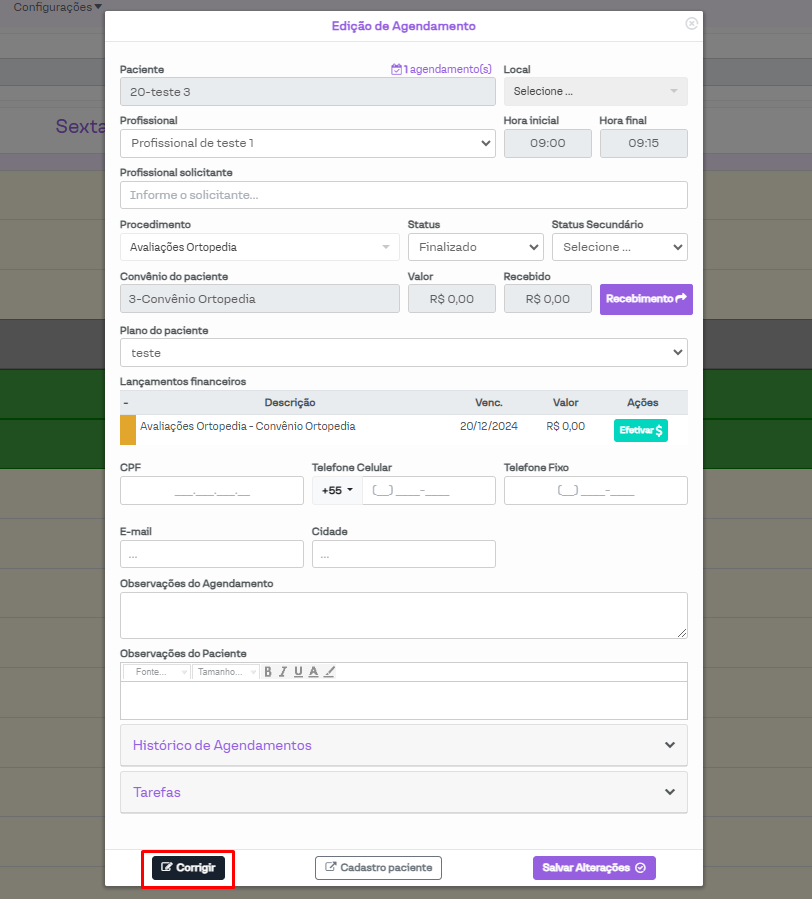Image resolution: width=812 pixels, height=899 pixels.
Task: Click the highlight color brush icon
Action: tap(329, 672)
